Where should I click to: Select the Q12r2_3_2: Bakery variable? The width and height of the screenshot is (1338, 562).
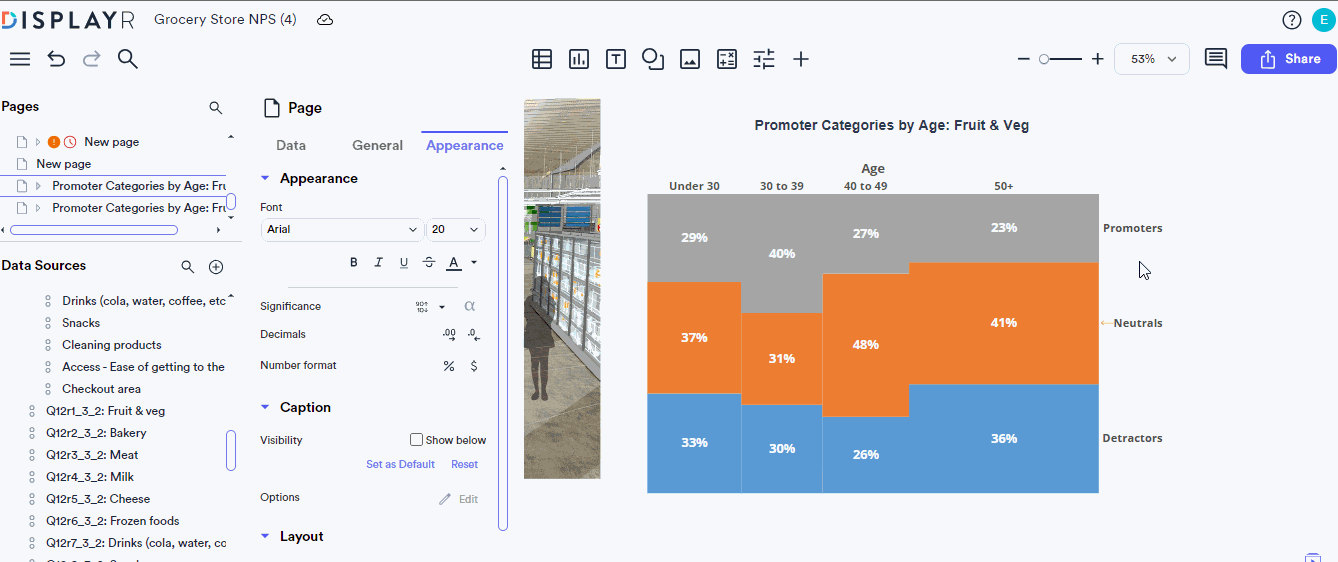(96, 433)
